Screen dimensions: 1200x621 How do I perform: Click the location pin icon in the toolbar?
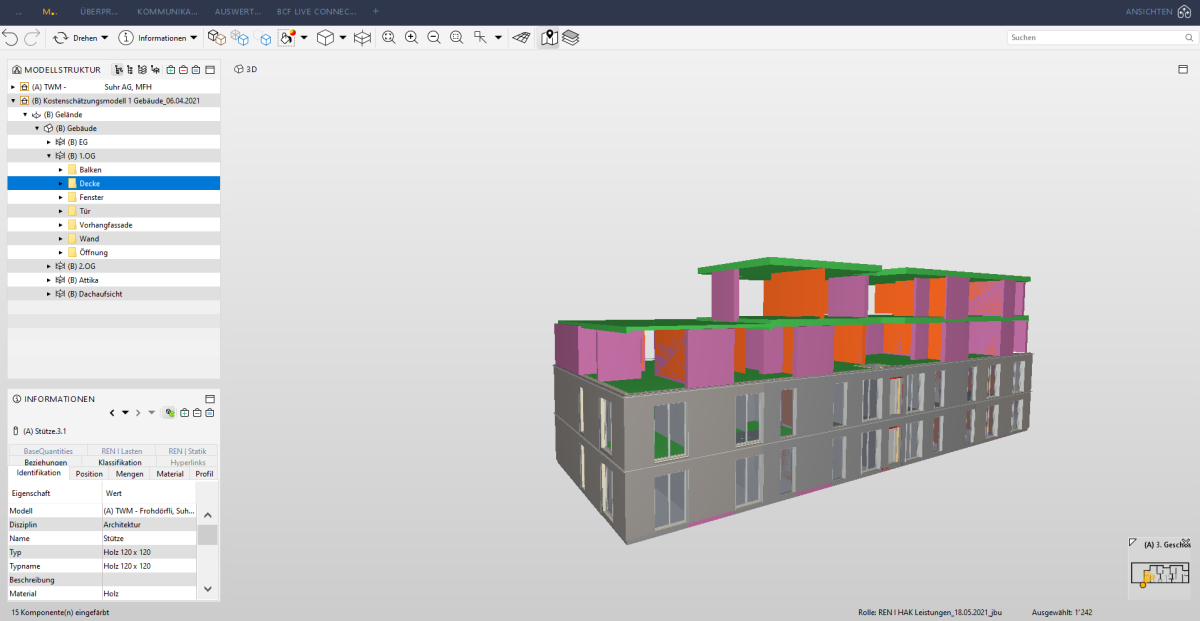coord(550,37)
